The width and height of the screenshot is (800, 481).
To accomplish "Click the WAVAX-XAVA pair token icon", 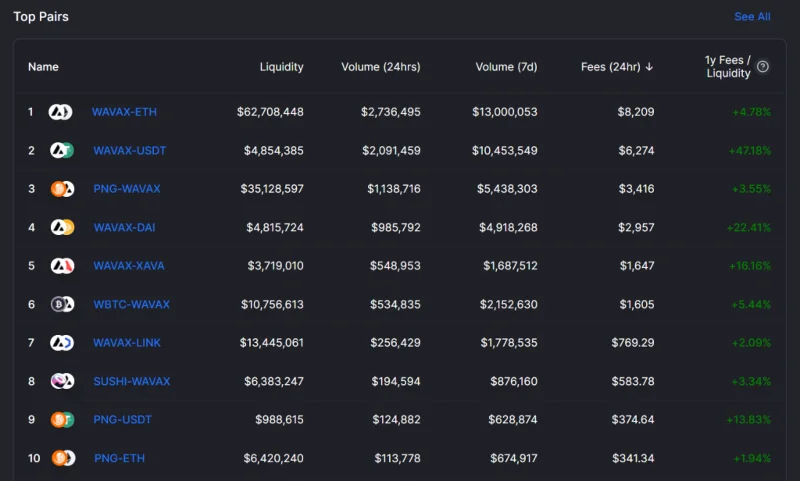I will pos(62,266).
